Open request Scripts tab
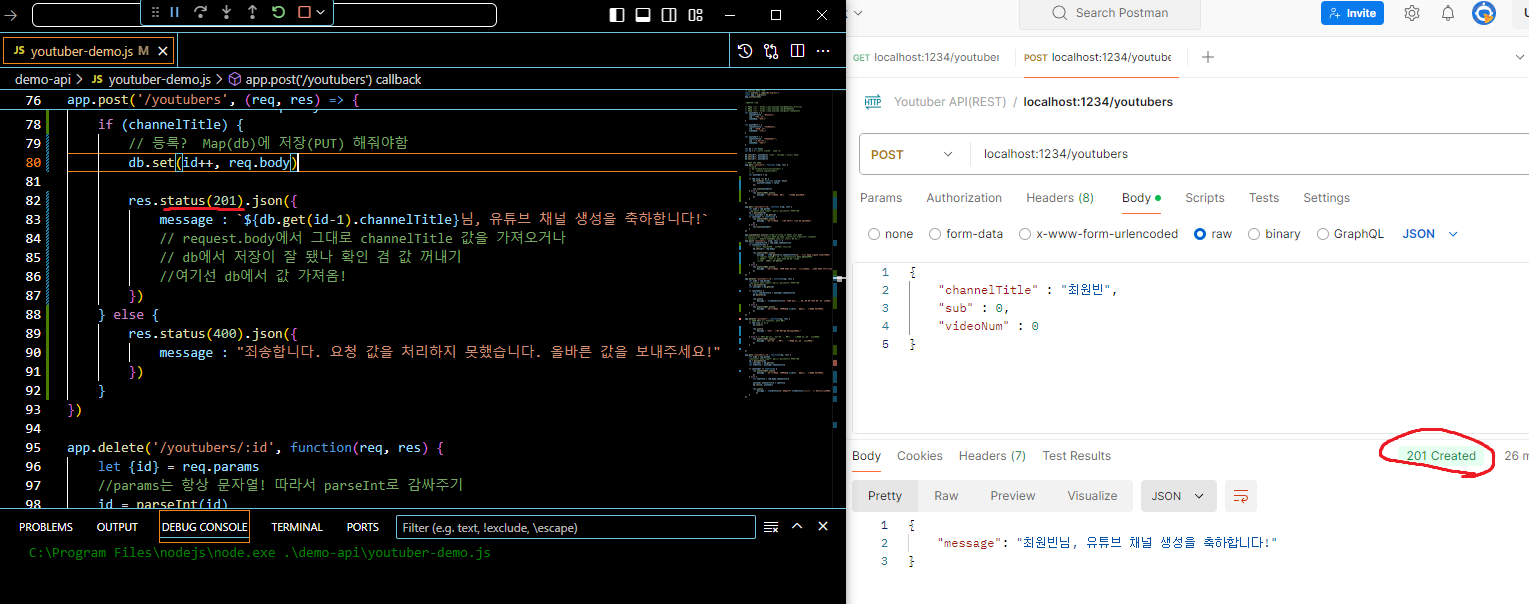1529x604 pixels. tap(1204, 198)
